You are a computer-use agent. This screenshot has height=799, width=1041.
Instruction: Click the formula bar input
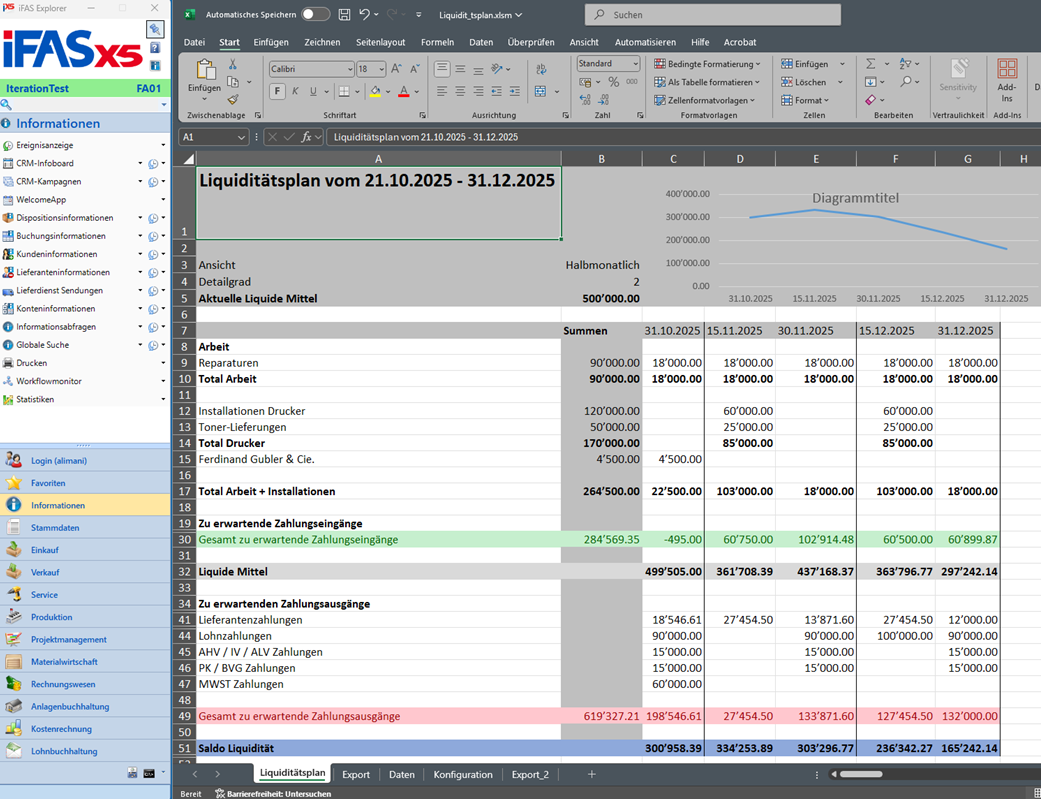684,137
